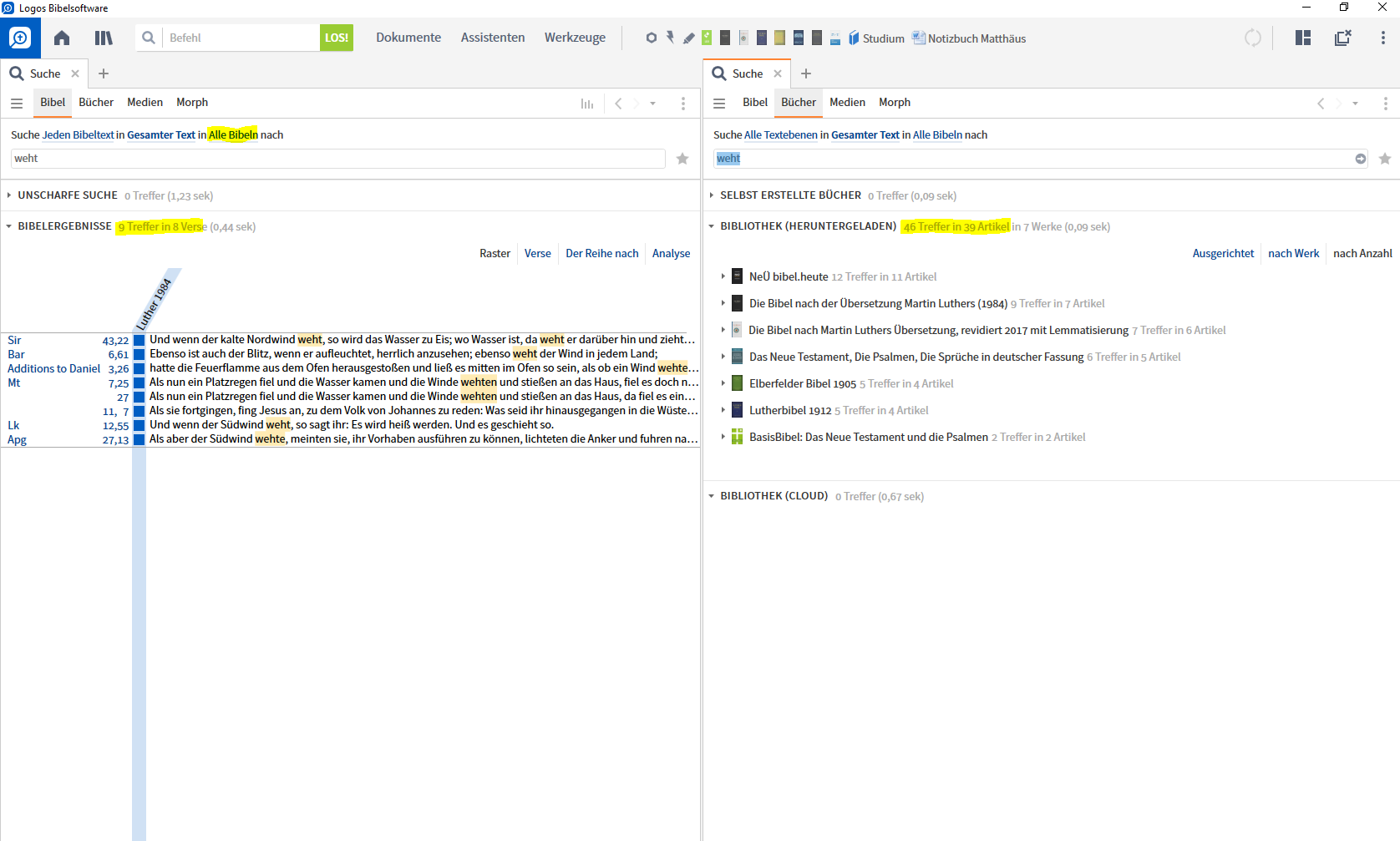Switch right panel to Bibel search
This screenshot has width=1400, height=841.
pyautogui.click(x=755, y=103)
